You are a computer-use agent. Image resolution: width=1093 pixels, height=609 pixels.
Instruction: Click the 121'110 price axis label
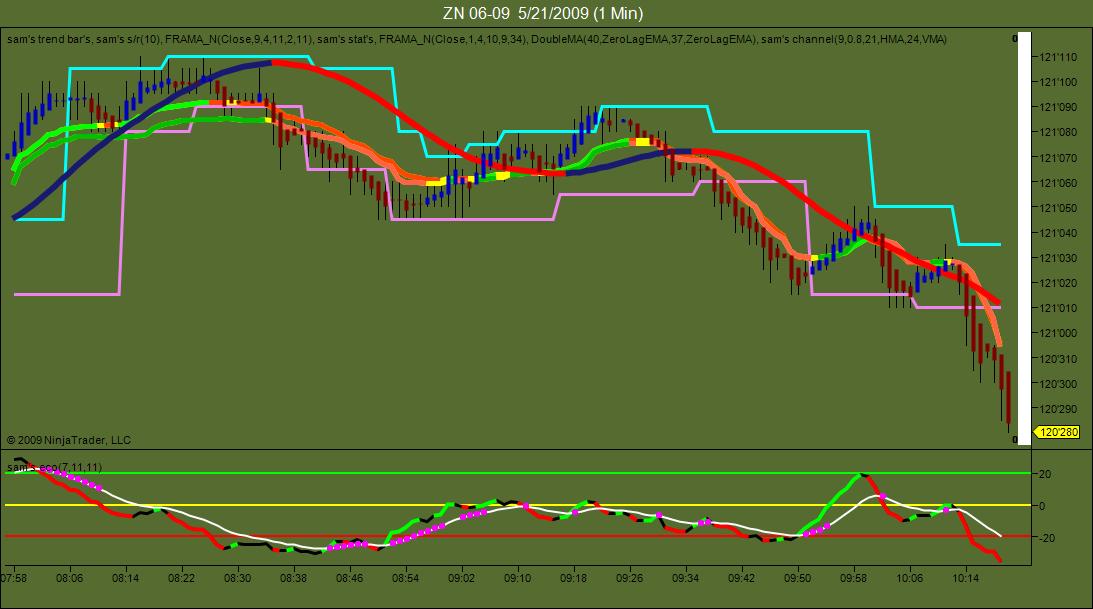[1057, 57]
